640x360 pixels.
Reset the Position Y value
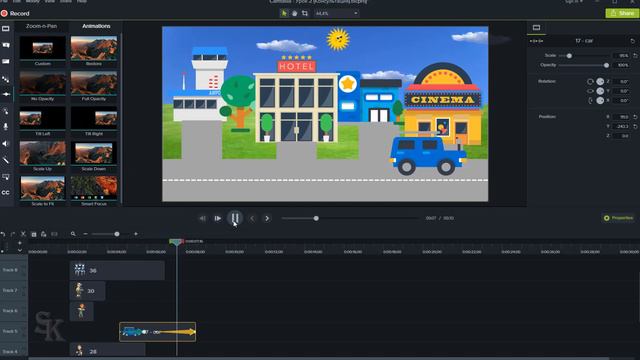(636, 127)
